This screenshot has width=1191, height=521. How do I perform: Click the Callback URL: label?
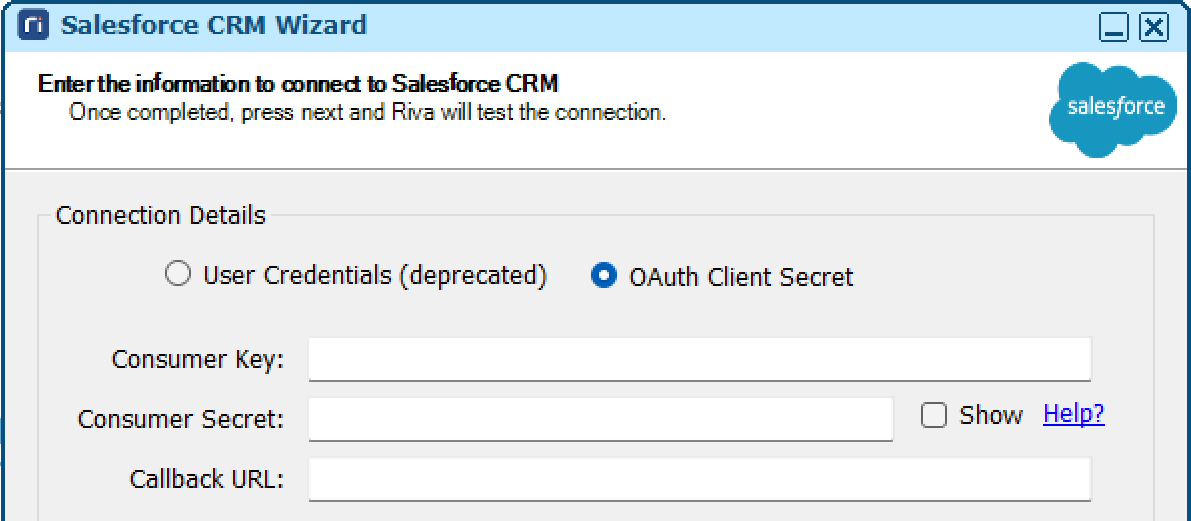tap(207, 479)
